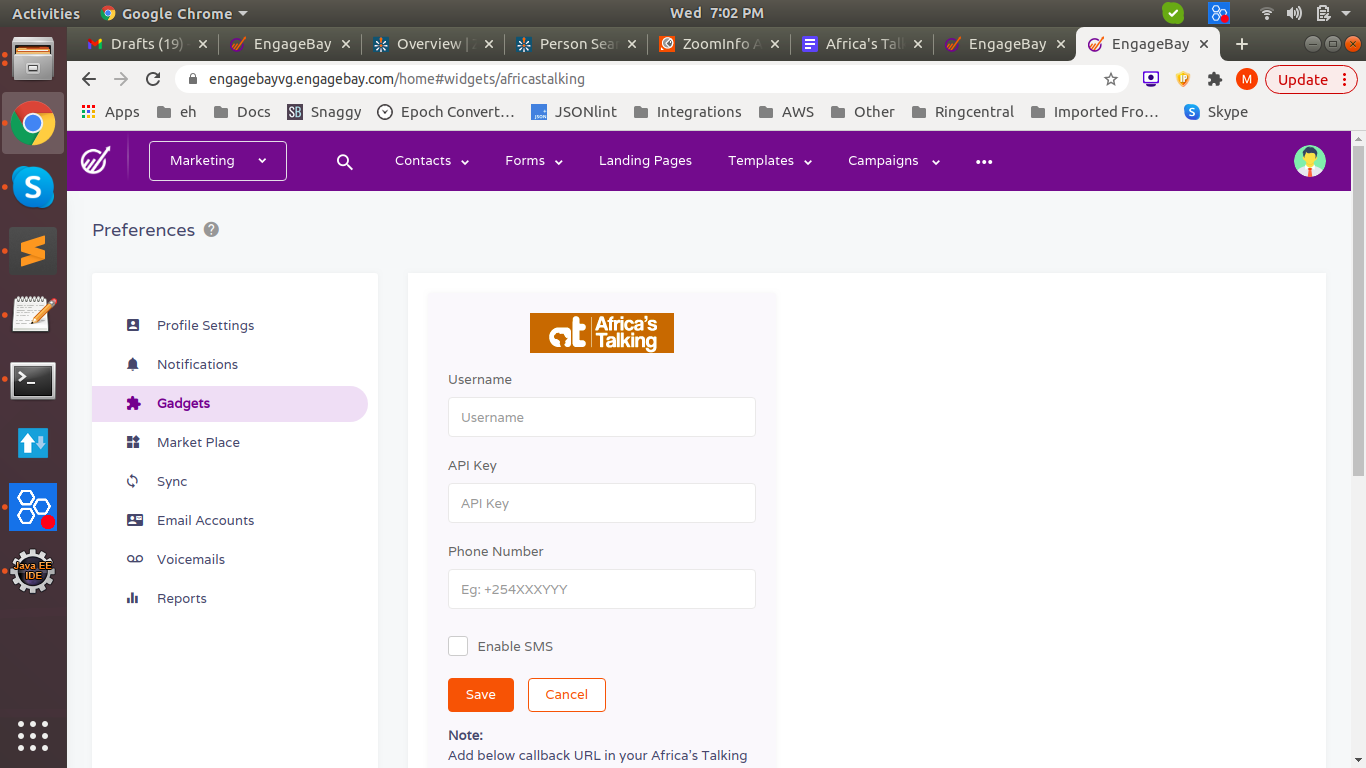
Task: Expand the Campaigns menu
Action: (894, 161)
